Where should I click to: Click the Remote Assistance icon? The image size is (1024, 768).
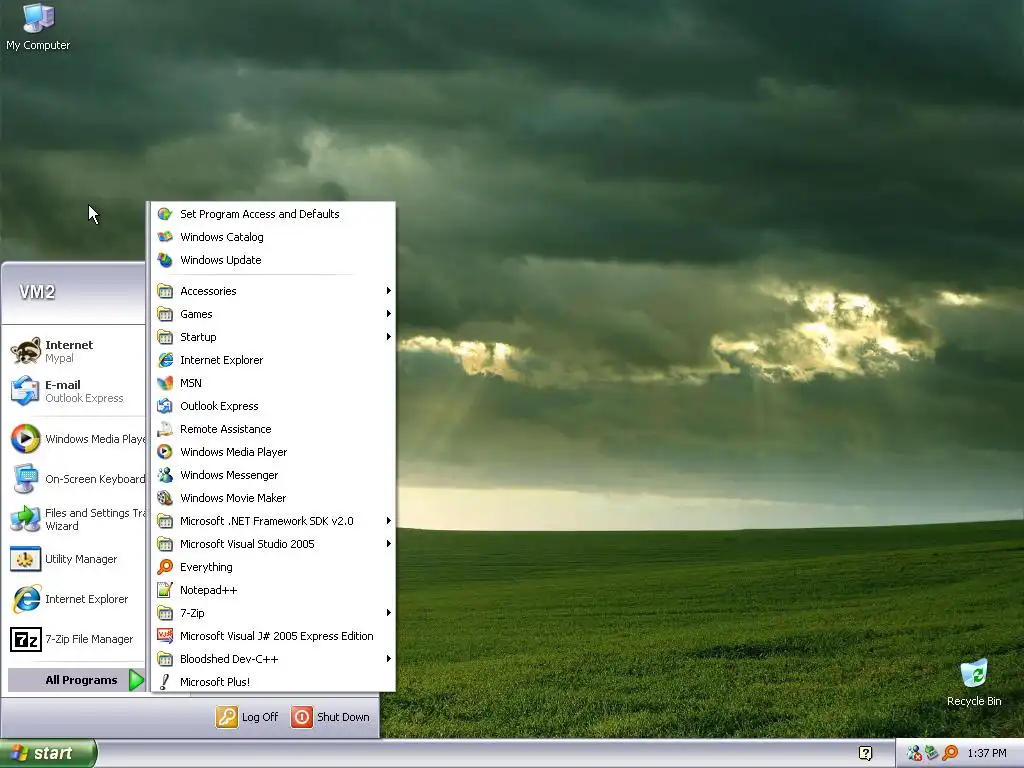click(165, 429)
